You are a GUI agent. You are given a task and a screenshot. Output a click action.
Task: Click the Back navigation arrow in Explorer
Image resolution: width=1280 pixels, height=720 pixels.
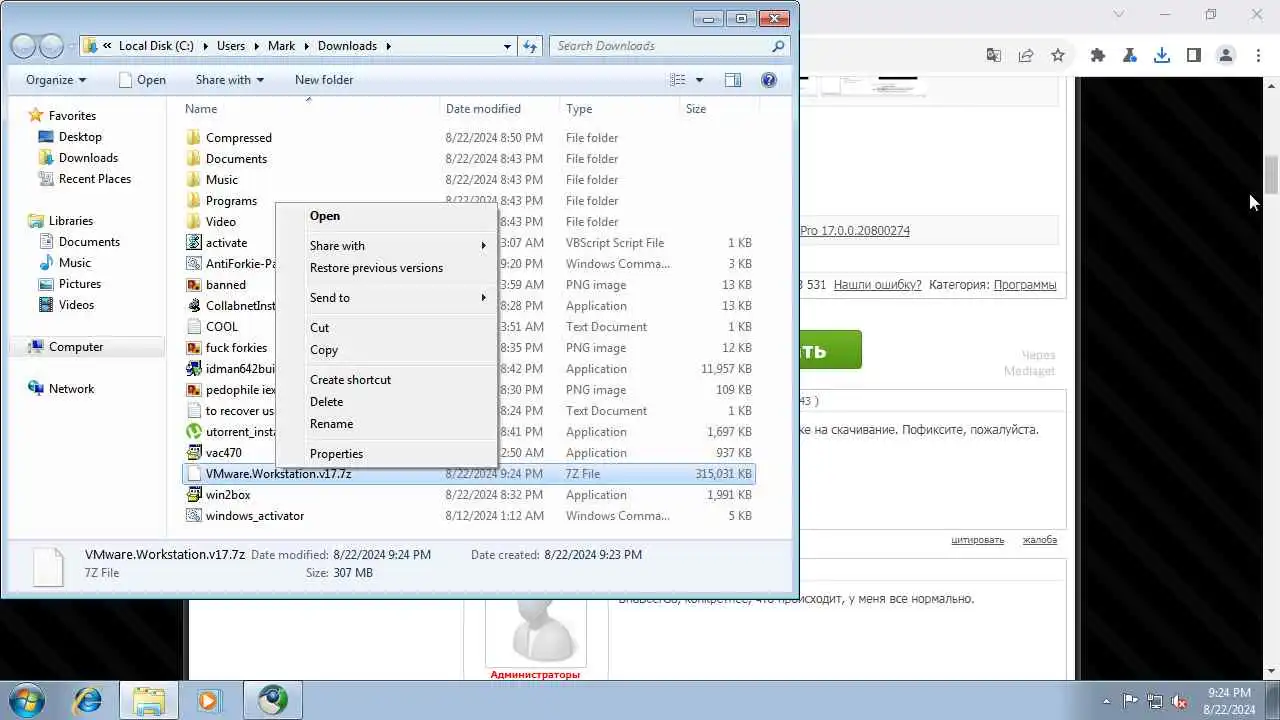(24, 46)
